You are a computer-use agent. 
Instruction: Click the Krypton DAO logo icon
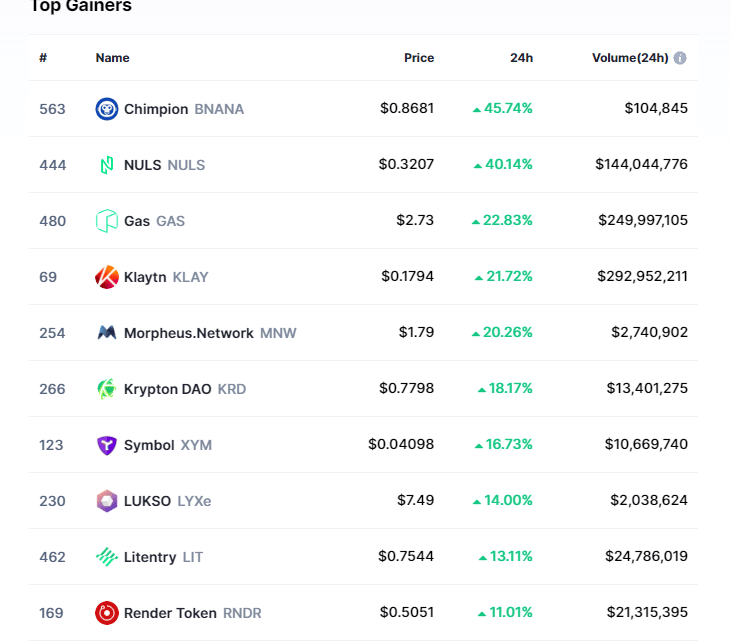pos(107,389)
